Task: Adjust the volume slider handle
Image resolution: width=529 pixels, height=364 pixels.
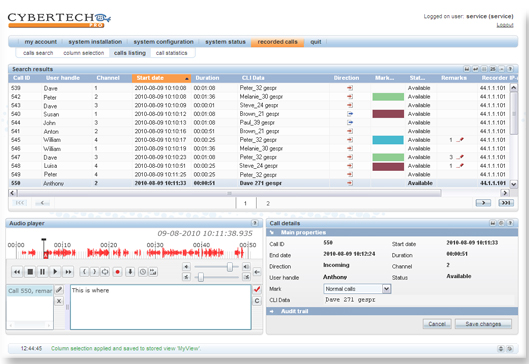Action: pos(230,267)
